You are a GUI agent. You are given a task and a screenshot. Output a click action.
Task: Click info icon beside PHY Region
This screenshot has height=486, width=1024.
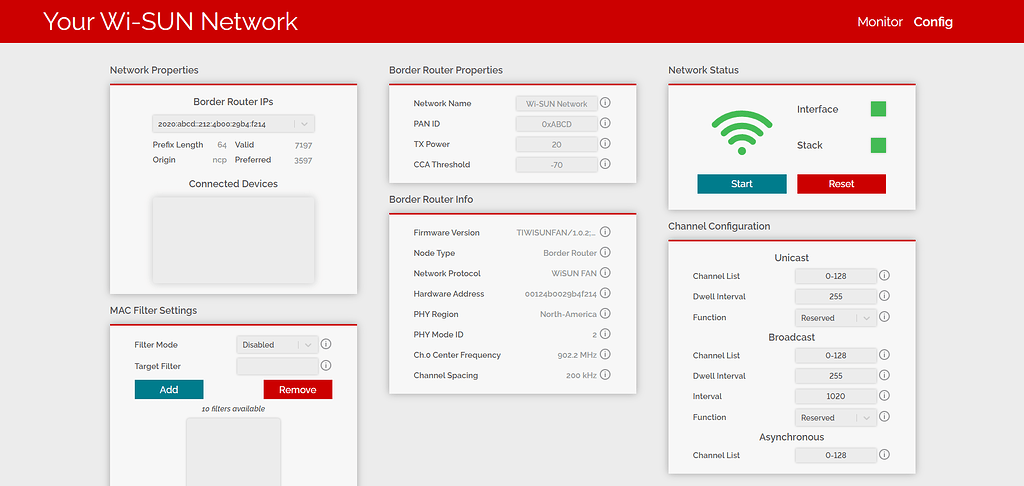coord(605,314)
